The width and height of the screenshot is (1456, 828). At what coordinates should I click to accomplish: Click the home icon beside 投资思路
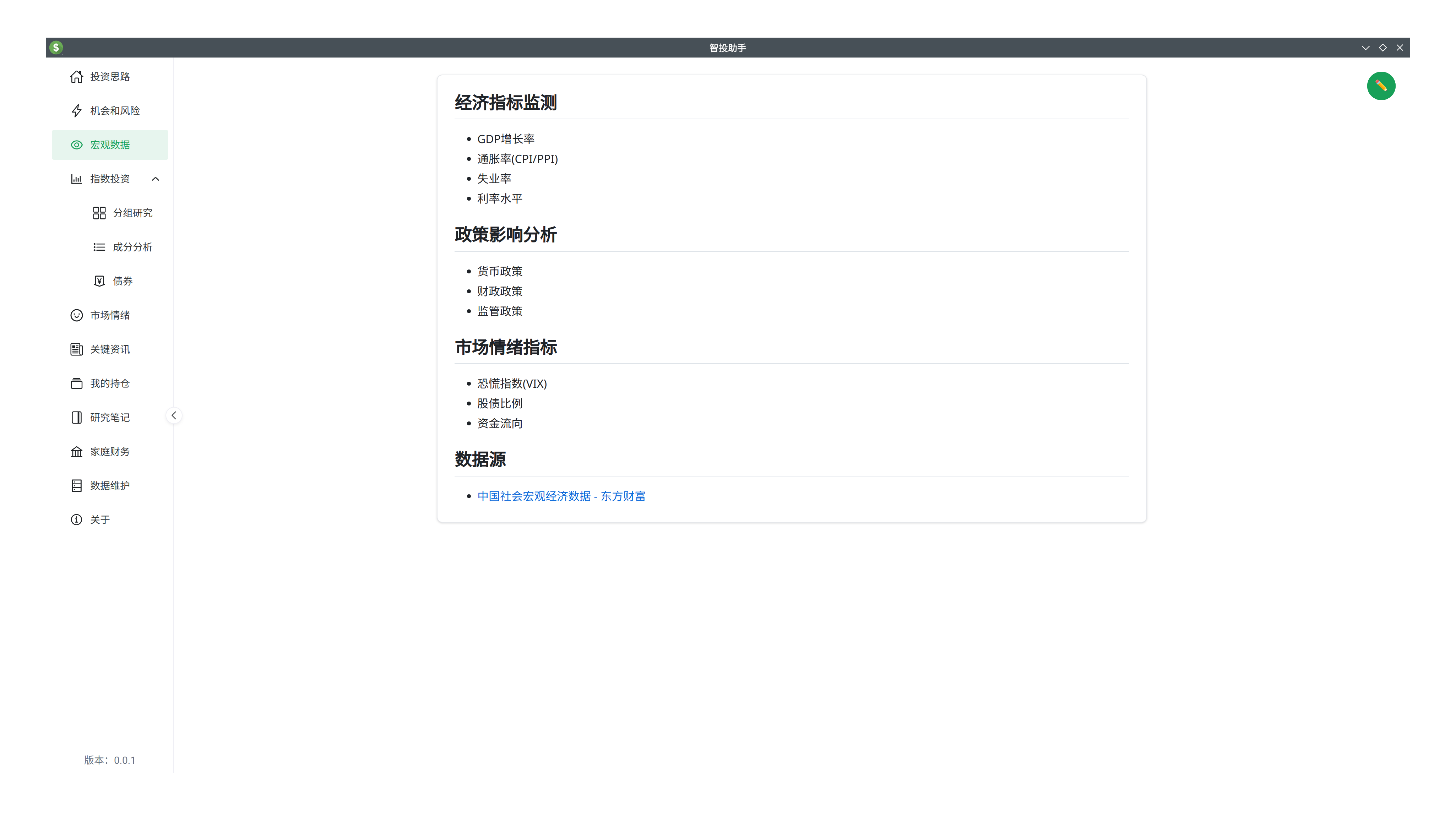[x=76, y=77]
